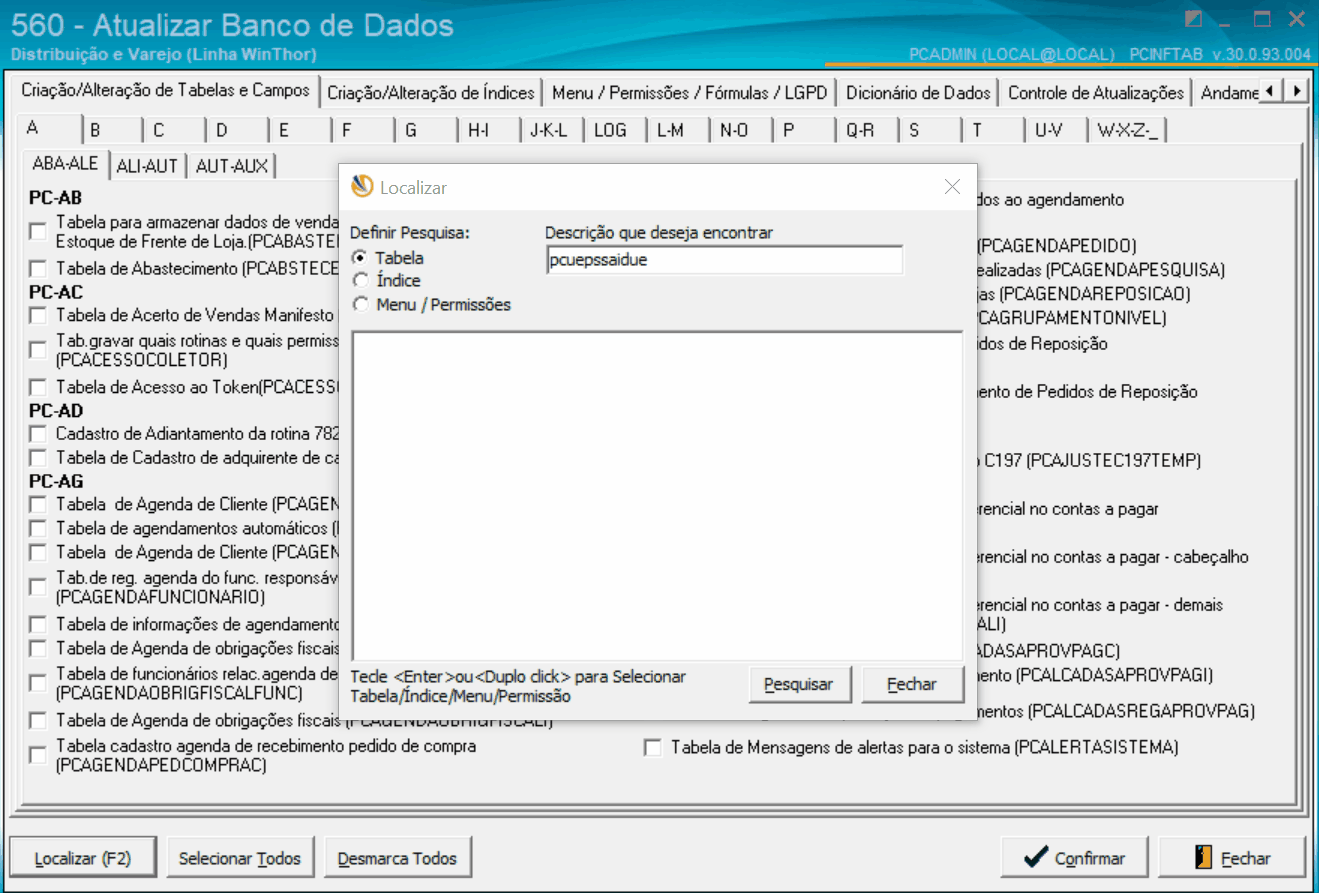1319x893 pixels.
Task: Select letter tab E
Action: coord(300,130)
